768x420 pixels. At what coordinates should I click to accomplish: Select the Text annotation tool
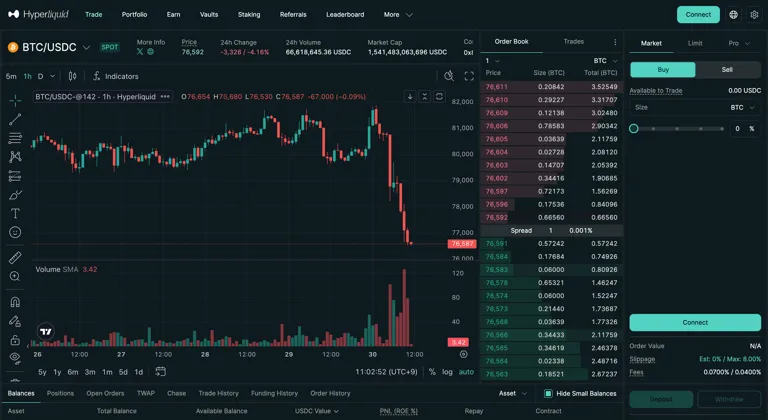[x=15, y=214]
